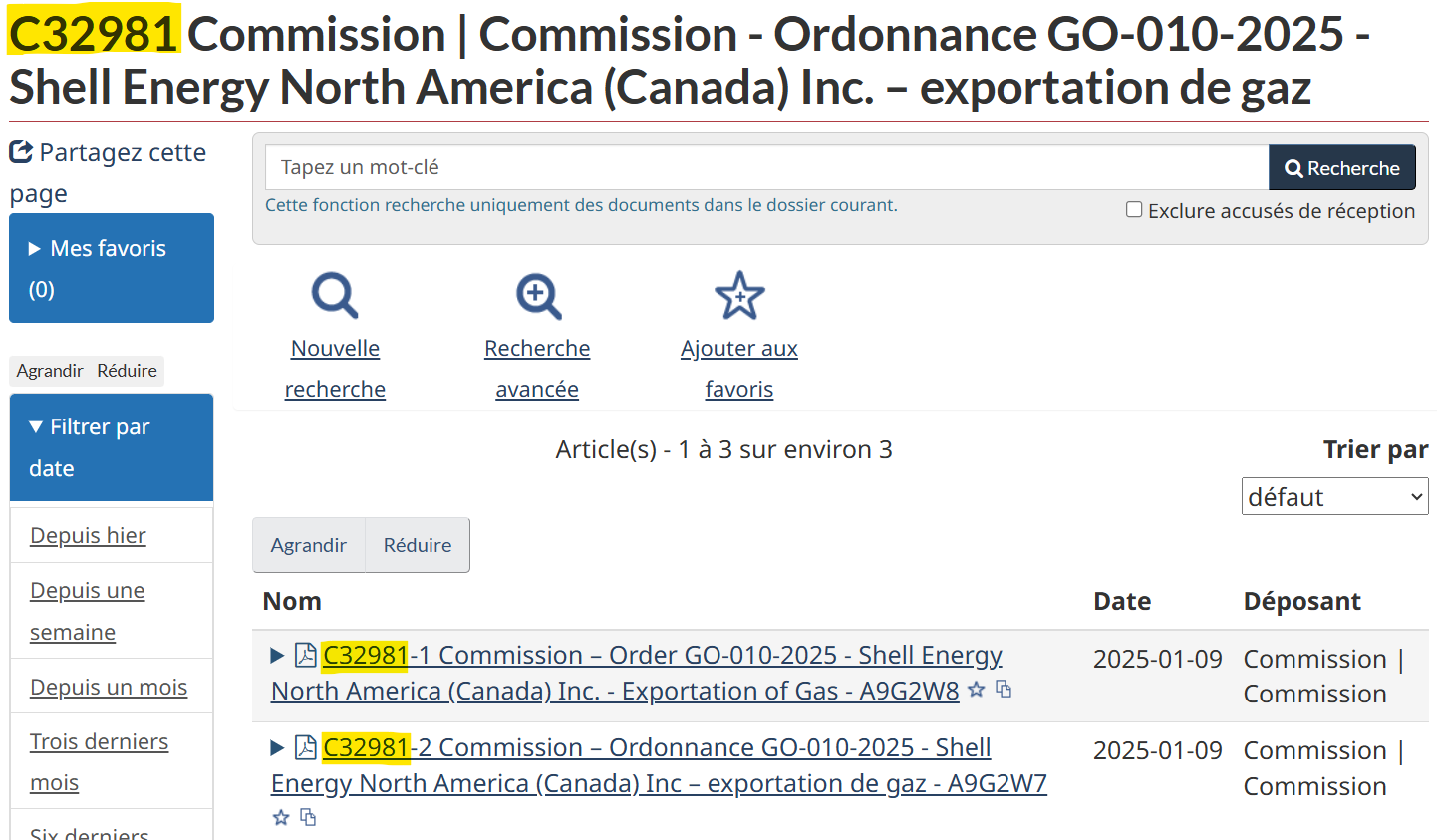Filter by Depuis un mois
The image size is (1437, 840).
click(109, 687)
